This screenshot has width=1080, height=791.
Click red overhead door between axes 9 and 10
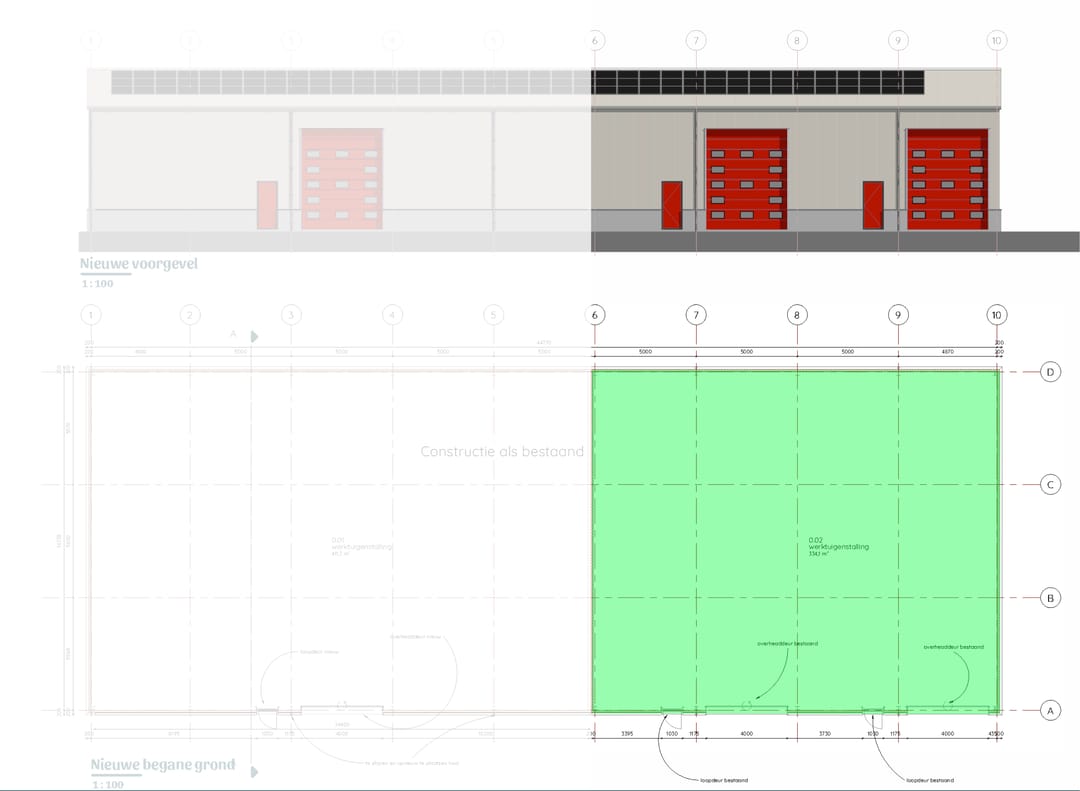coord(947,179)
